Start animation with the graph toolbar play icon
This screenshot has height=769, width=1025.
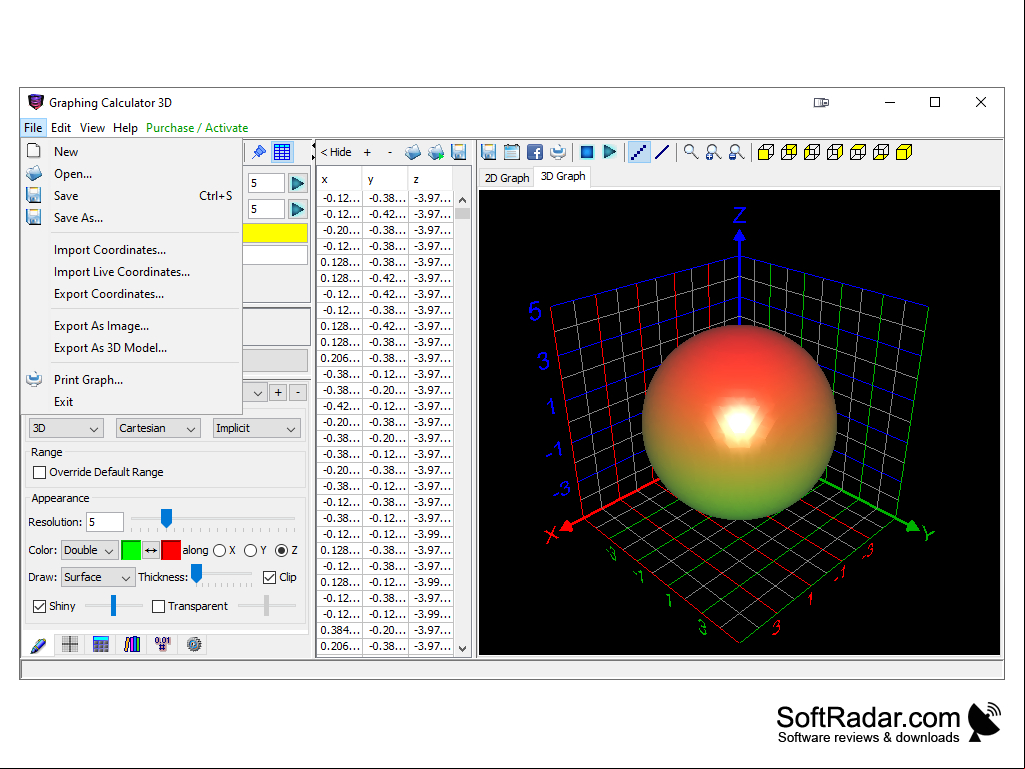pyautogui.click(x=610, y=152)
